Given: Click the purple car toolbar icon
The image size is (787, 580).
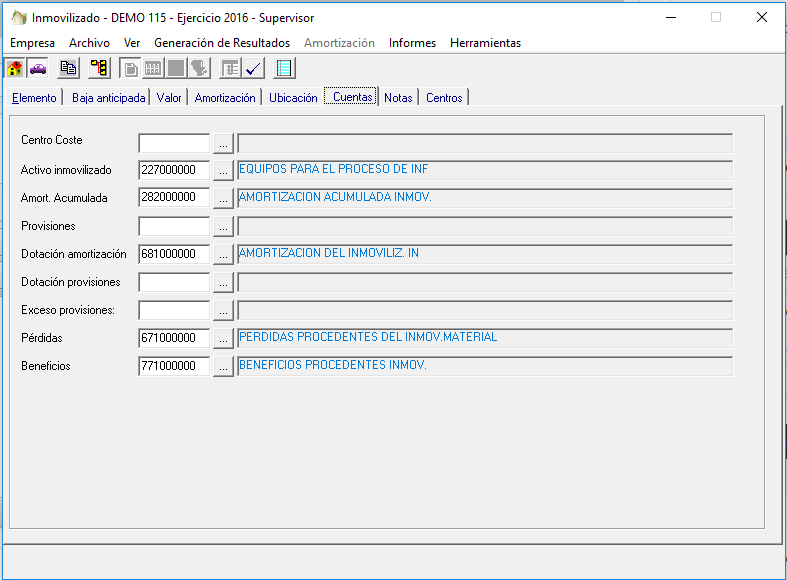Looking at the screenshot, I should [38, 68].
